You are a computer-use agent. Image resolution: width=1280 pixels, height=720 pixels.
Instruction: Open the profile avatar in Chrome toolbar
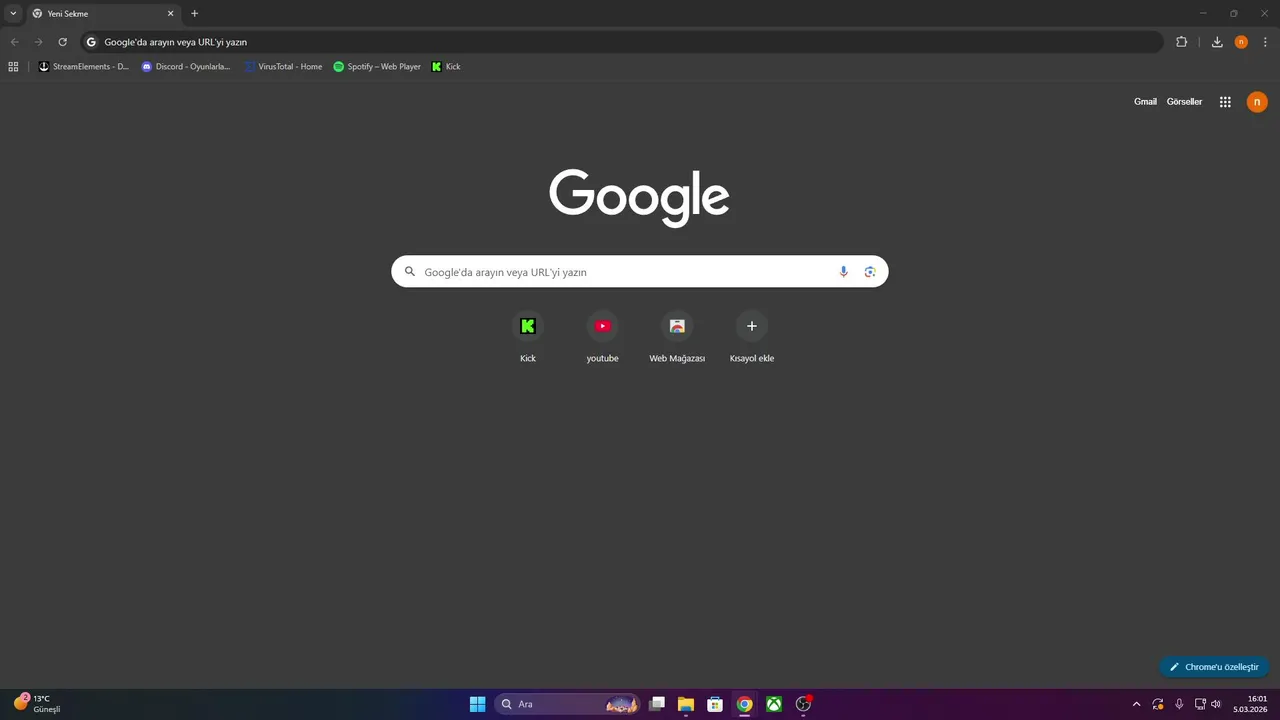point(1241,42)
